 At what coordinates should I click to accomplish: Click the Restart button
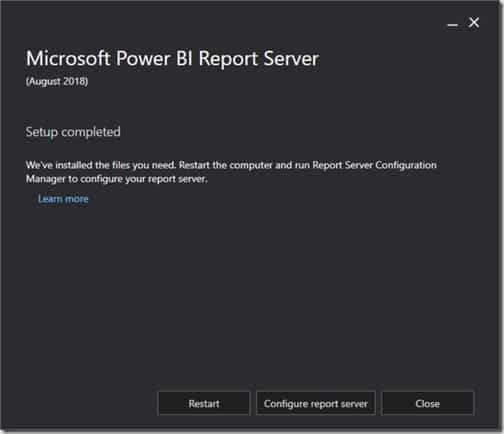point(204,403)
